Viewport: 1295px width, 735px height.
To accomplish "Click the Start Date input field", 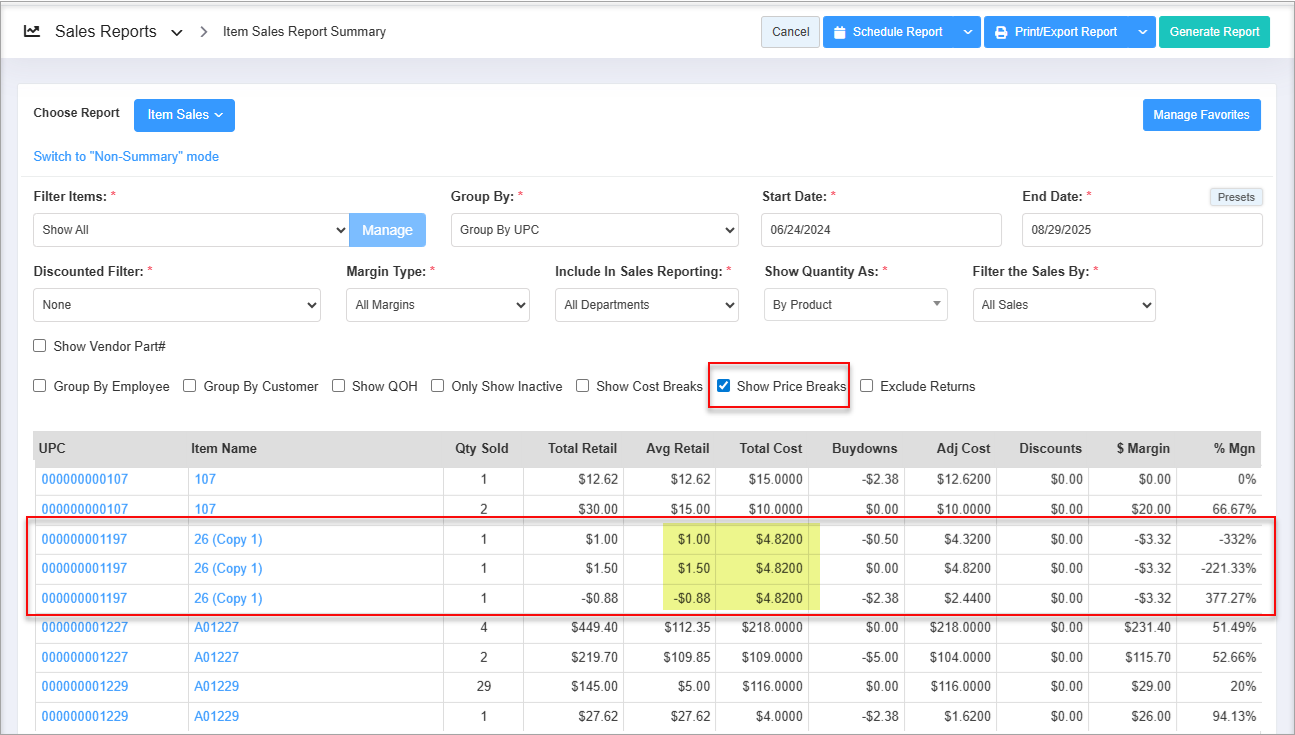I will click(x=880, y=230).
